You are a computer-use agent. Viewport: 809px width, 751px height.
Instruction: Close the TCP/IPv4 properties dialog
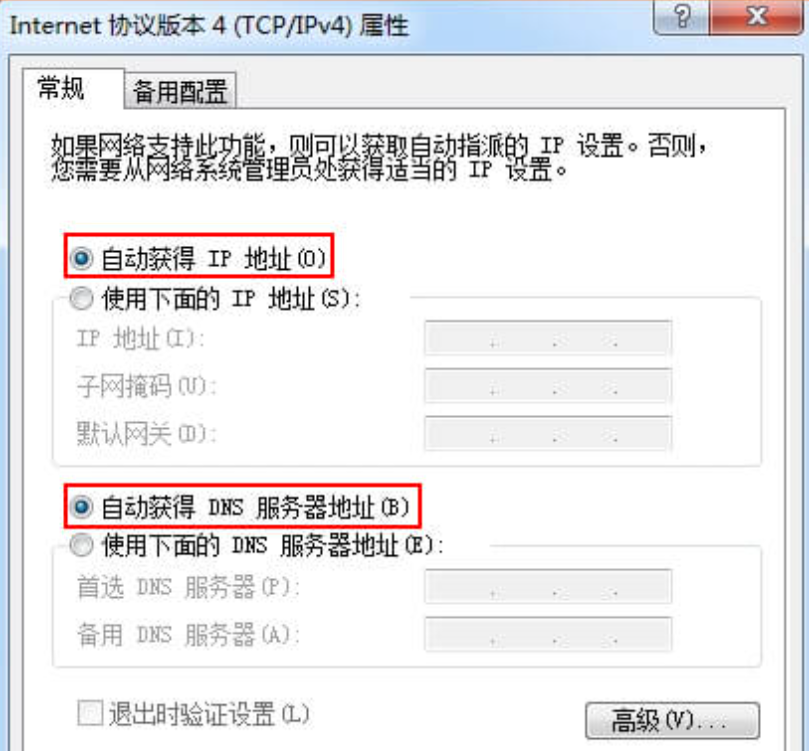756,17
